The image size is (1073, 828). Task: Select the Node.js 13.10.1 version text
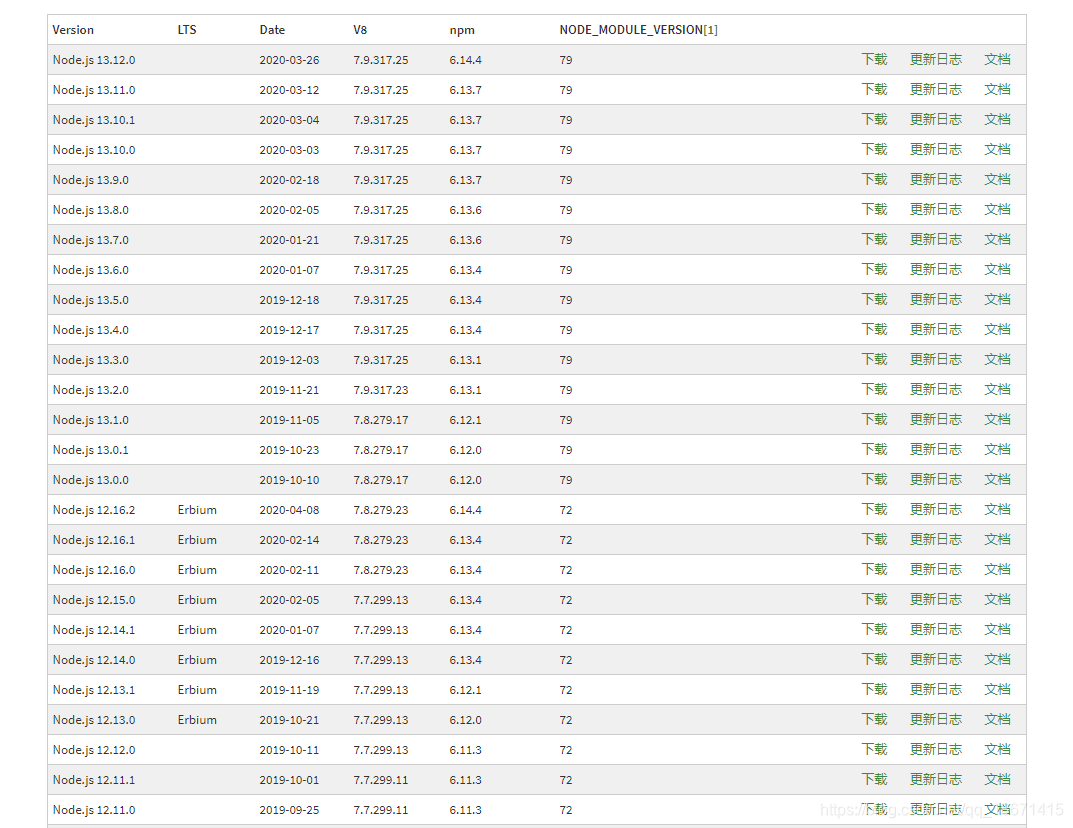point(94,120)
